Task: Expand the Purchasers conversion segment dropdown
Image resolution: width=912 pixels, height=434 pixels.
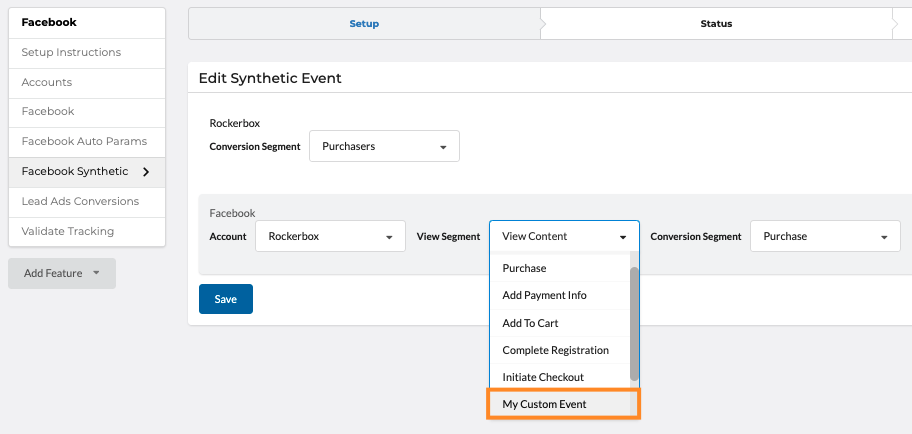Action: (384, 146)
